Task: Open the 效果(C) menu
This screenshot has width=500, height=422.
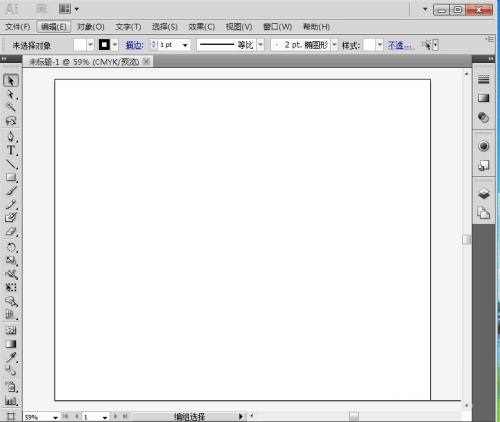Action: point(202,27)
